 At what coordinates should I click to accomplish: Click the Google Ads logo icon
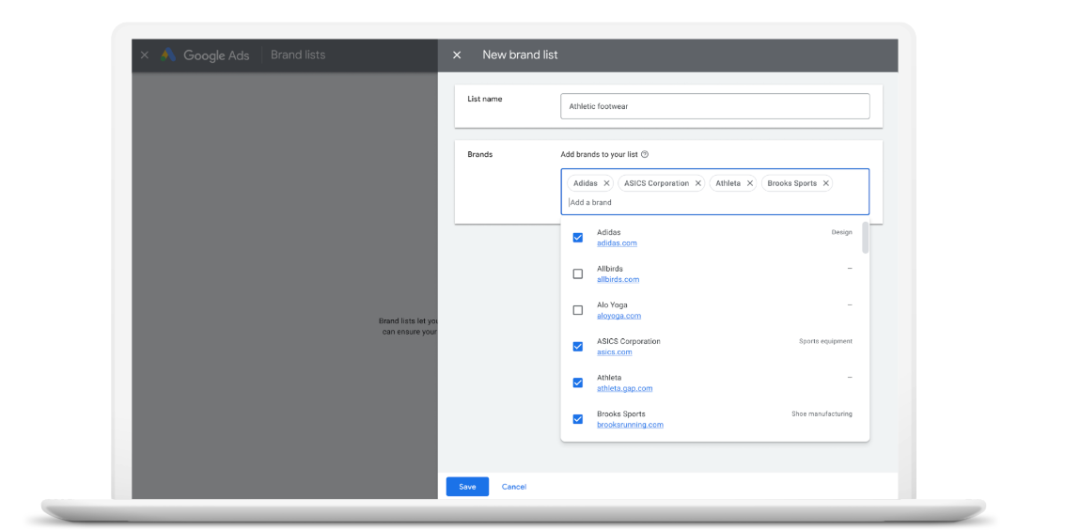click(168, 55)
